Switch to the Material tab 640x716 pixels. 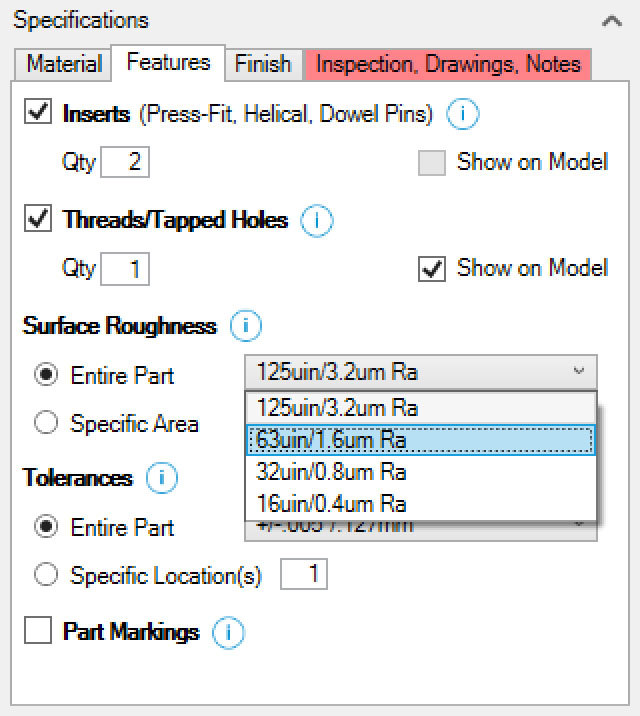point(63,64)
